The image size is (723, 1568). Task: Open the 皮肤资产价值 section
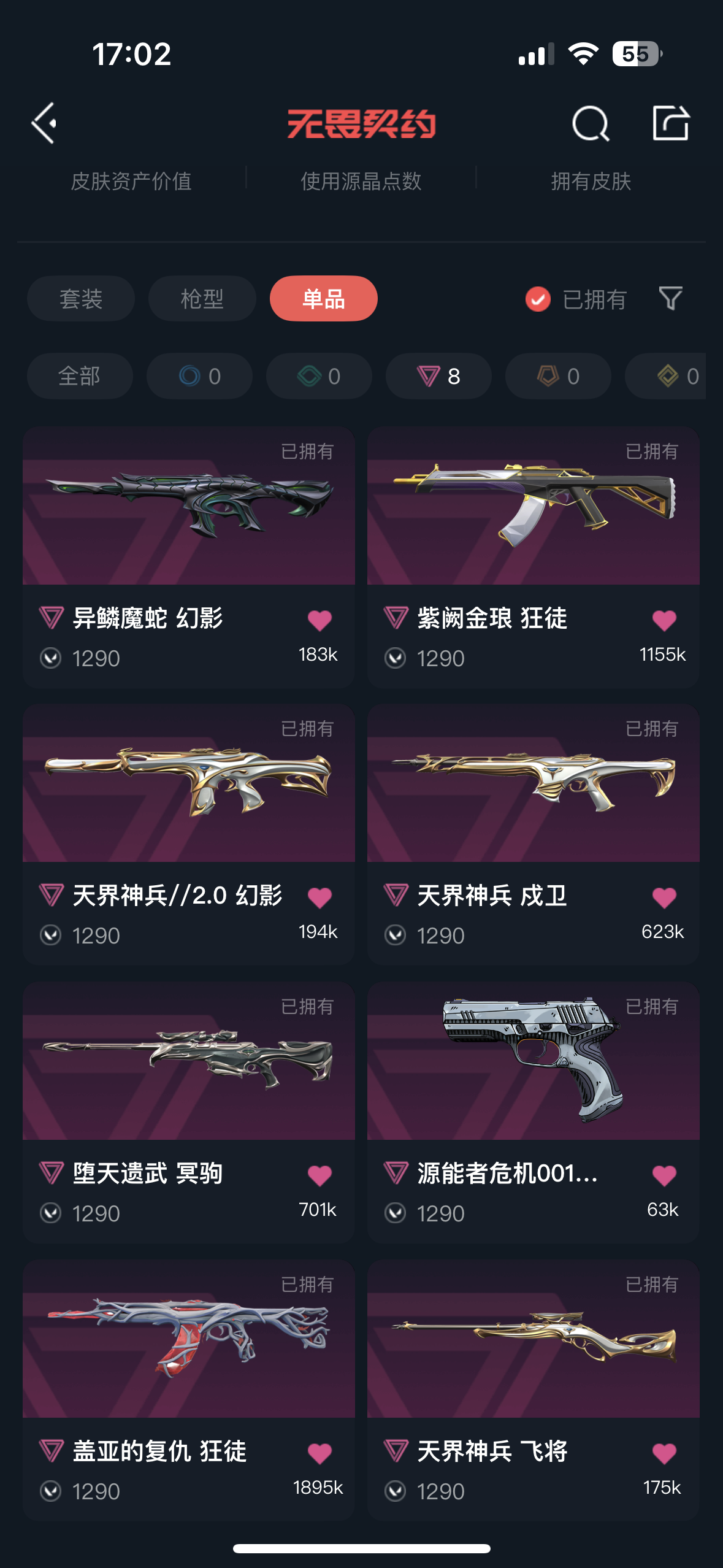[131, 182]
